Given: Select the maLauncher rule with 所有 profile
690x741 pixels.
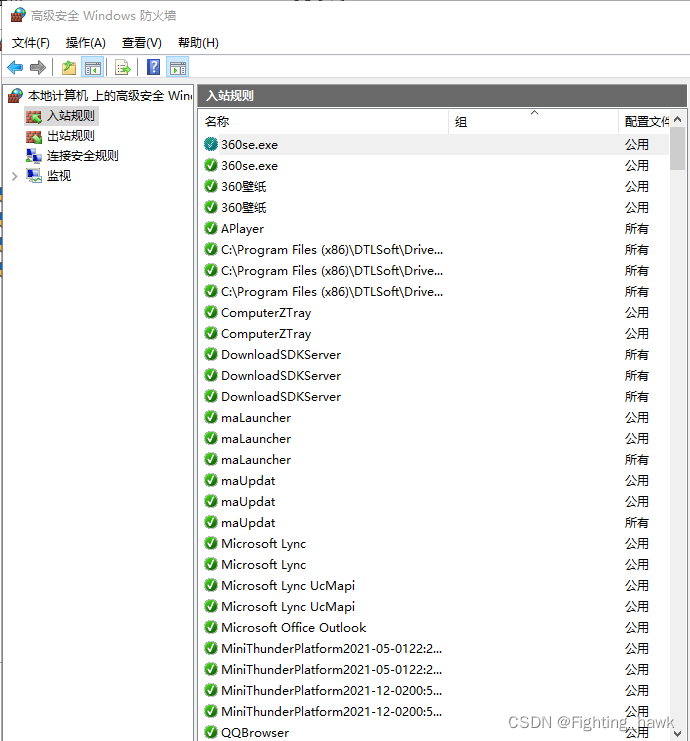Looking at the screenshot, I should [x=256, y=460].
